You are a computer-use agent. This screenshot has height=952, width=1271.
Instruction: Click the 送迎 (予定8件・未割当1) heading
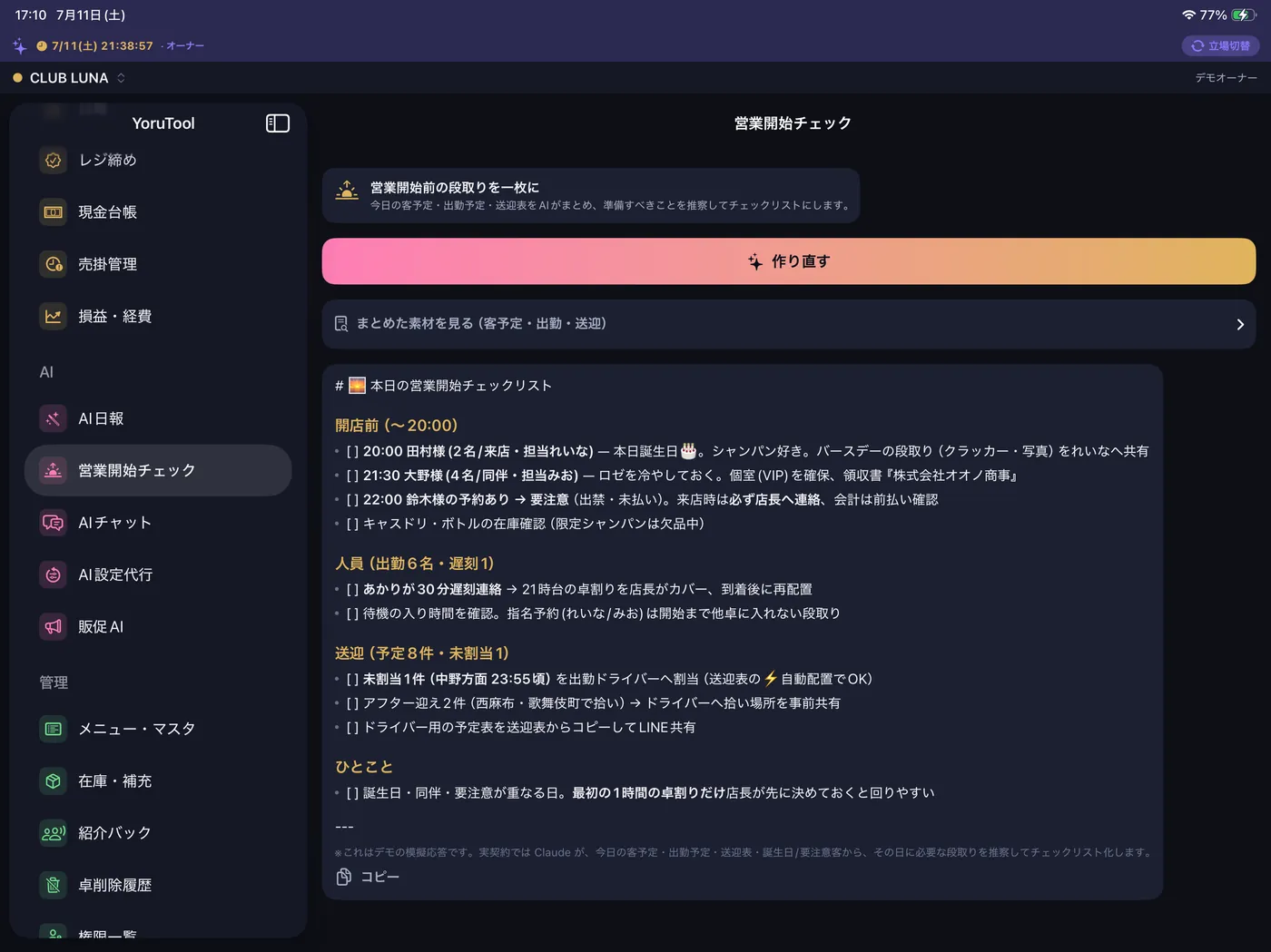pos(422,653)
